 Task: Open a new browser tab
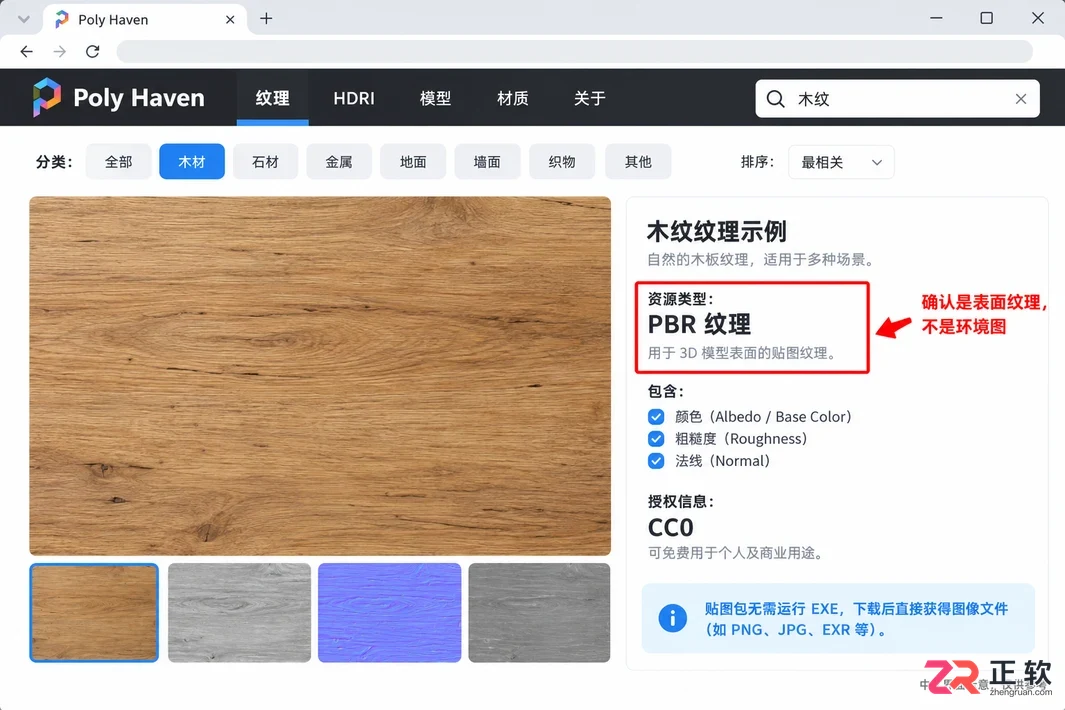(266, 18)
